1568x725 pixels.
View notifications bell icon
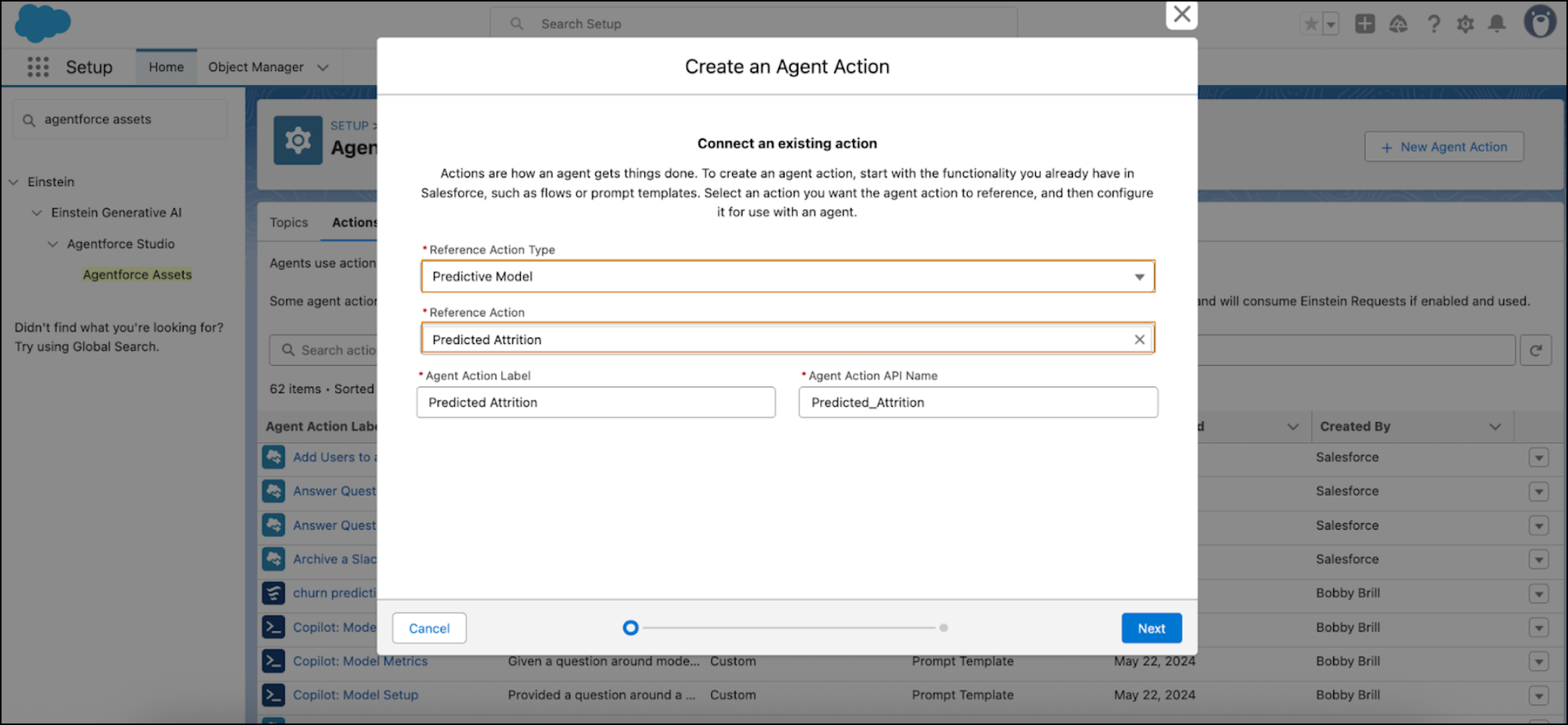[1497, 24]
